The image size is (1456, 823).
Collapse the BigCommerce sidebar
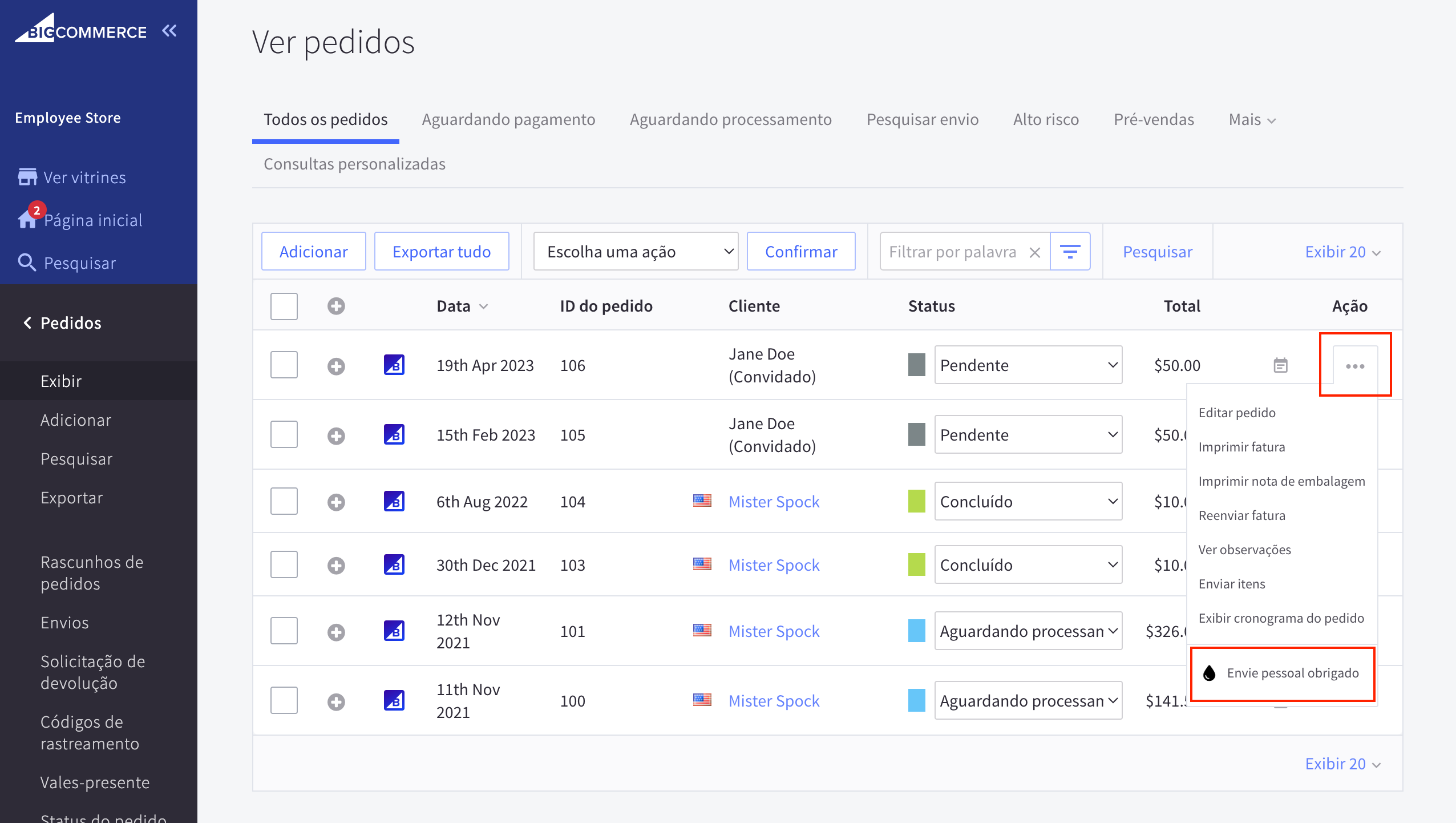click(169, 31)
